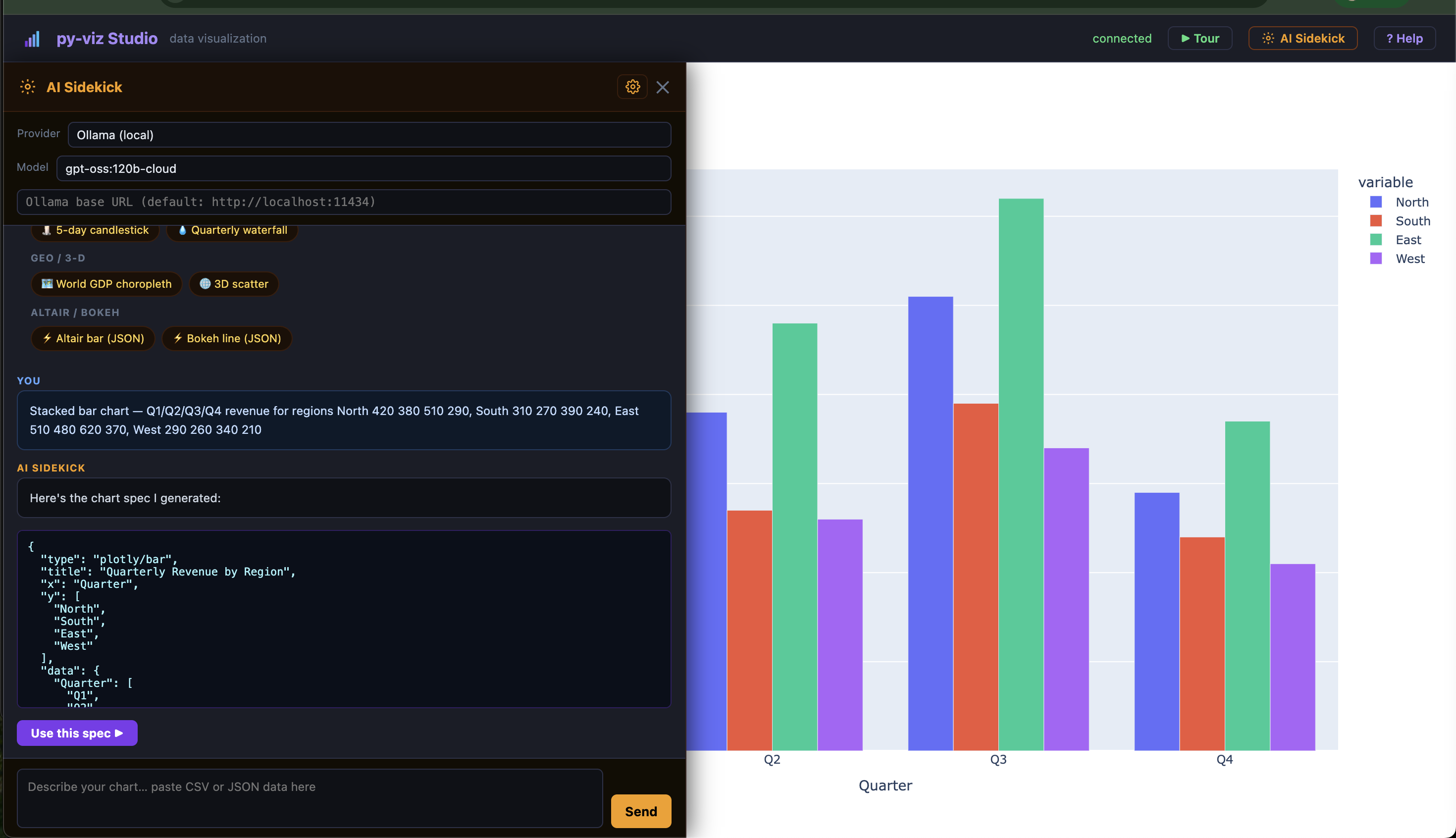
Task: Click the "connected" status text
Action: pos(1122,39)
